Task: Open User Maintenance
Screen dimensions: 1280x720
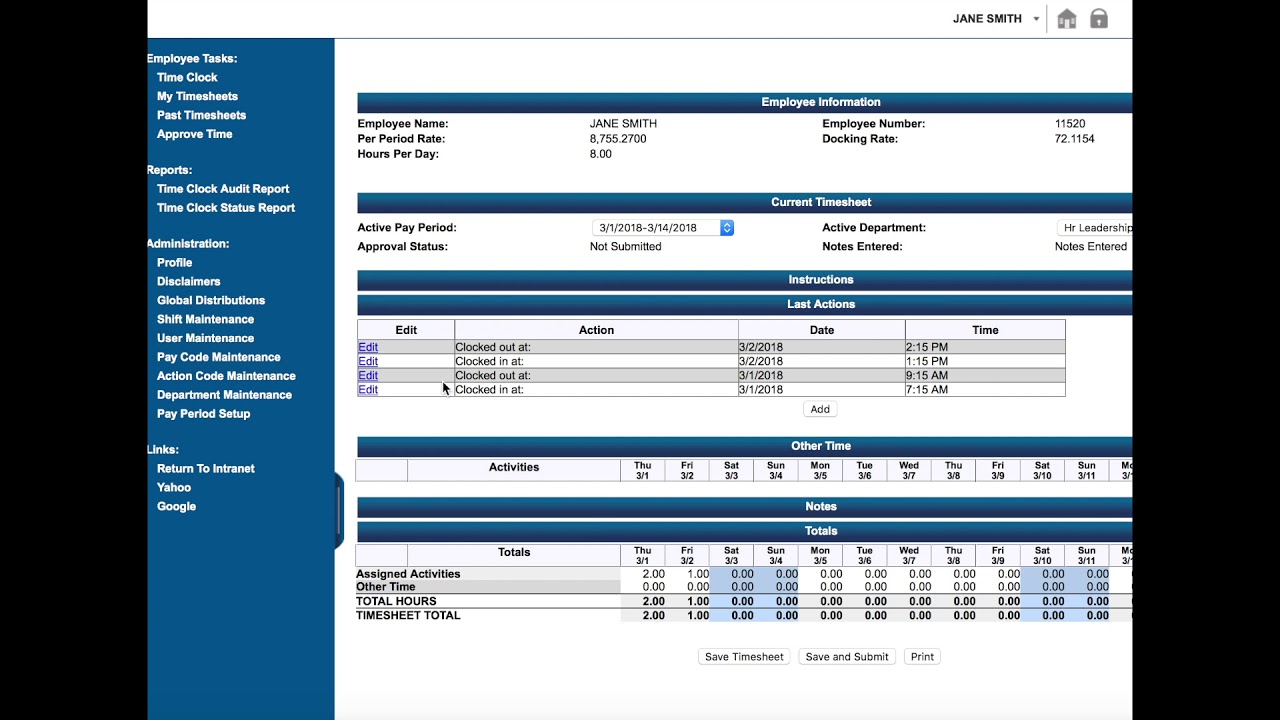Action: [x=205, y=339]
